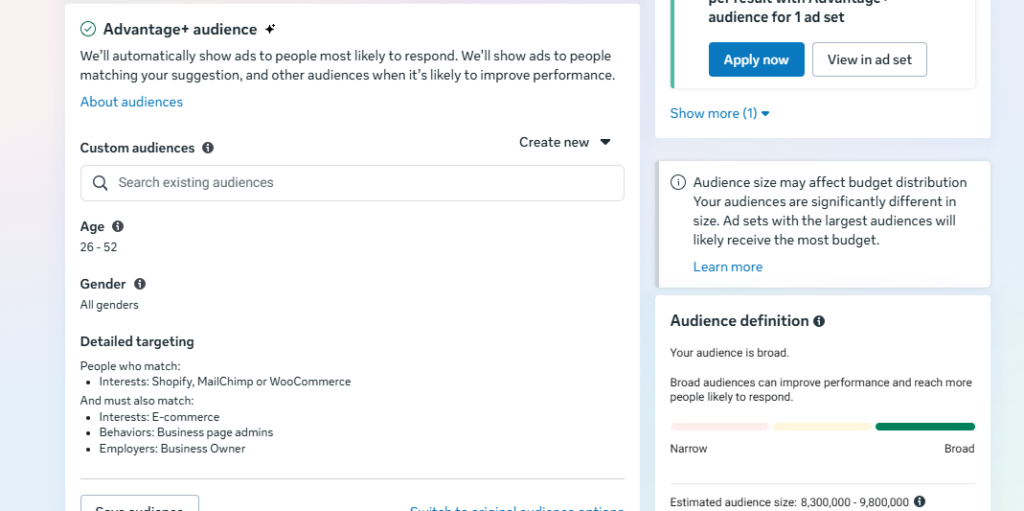Show the Age info icon tooltip
The height and width of the screenshot is (511, 1024).
coord(118,227)
